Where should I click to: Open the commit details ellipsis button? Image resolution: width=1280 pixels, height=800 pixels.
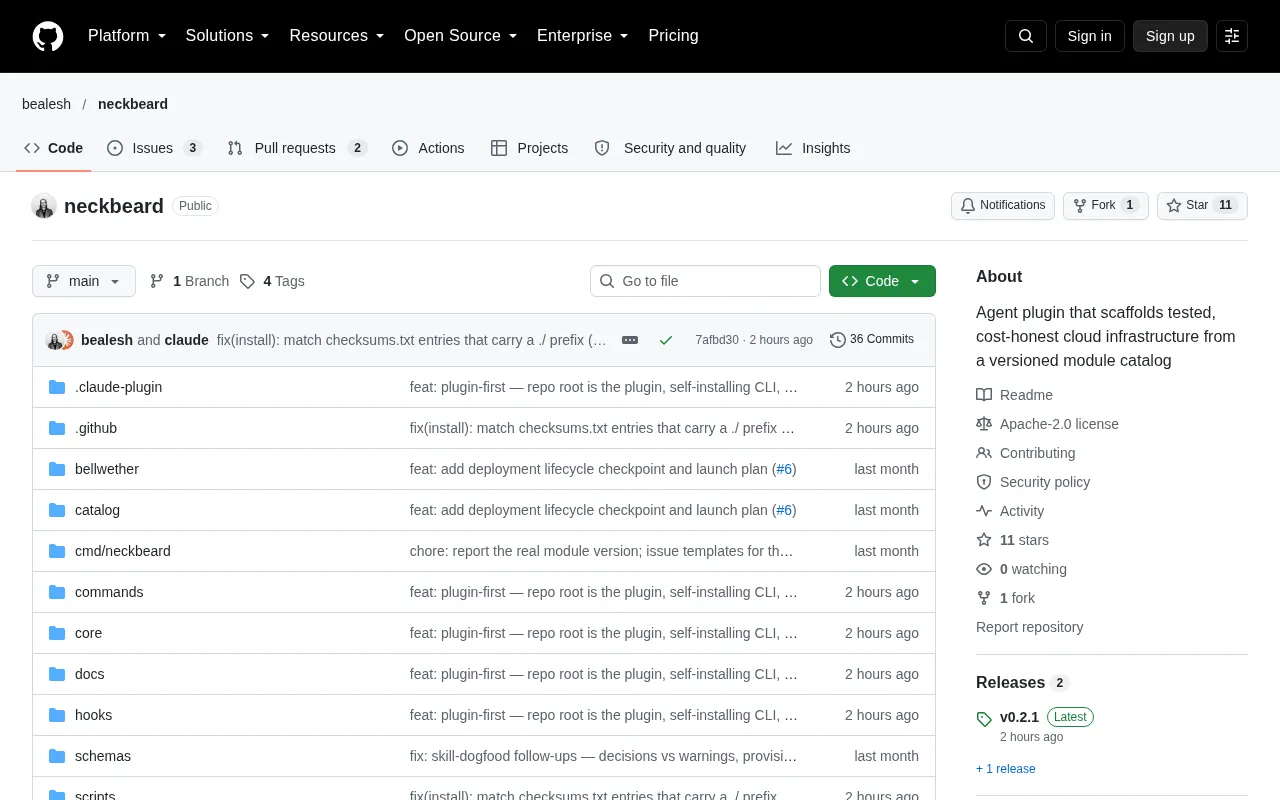(630, 340)
